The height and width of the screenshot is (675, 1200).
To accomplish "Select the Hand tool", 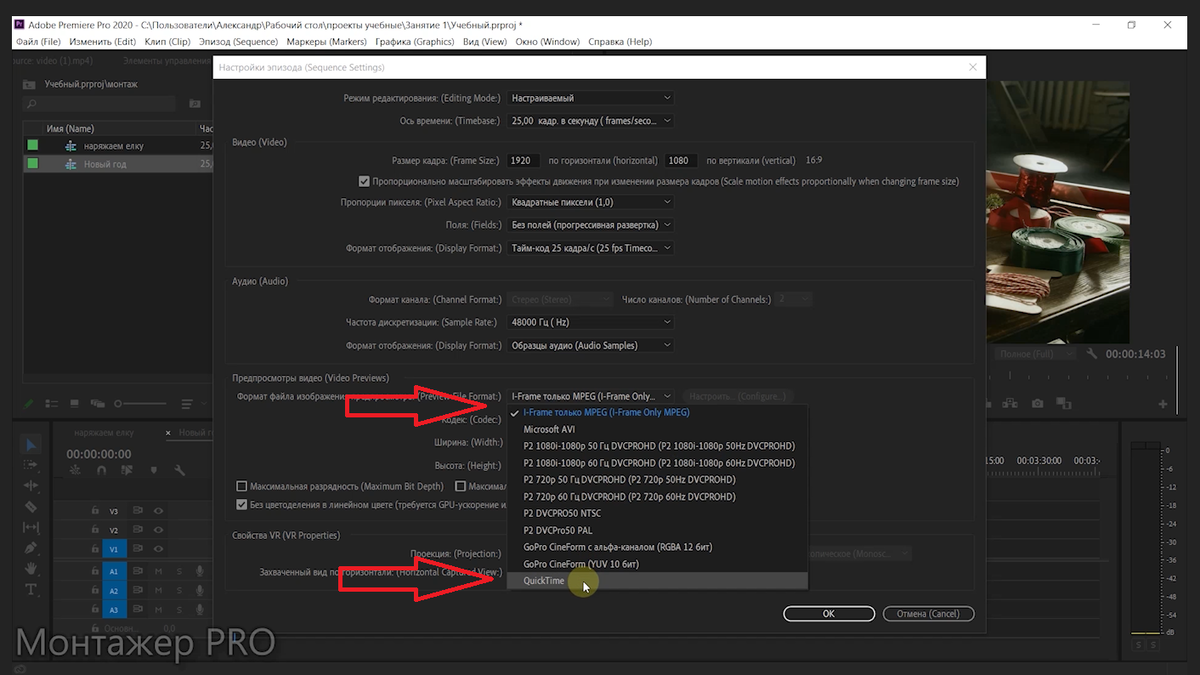I will tap(30, 569).
